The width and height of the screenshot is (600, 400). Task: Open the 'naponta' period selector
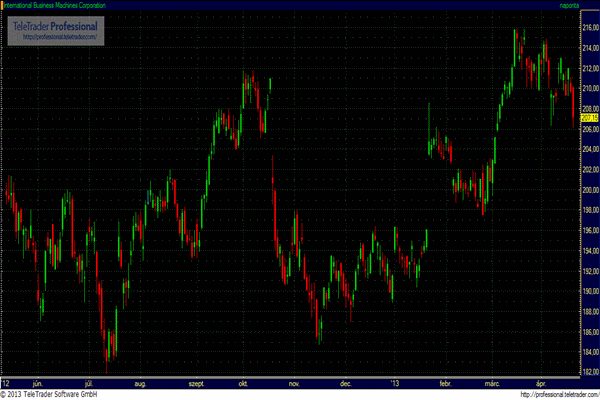[566, 5]
